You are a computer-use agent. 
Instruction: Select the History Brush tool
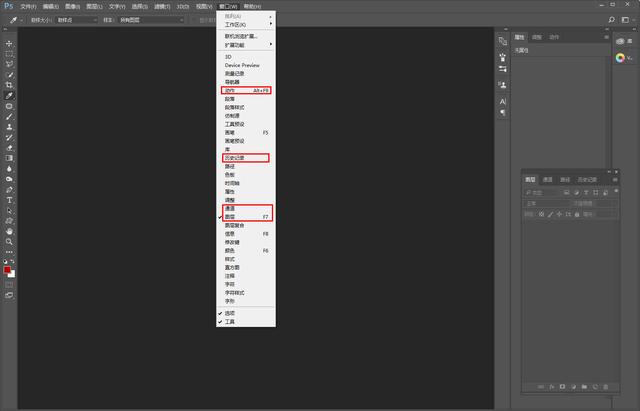(9, 138)
